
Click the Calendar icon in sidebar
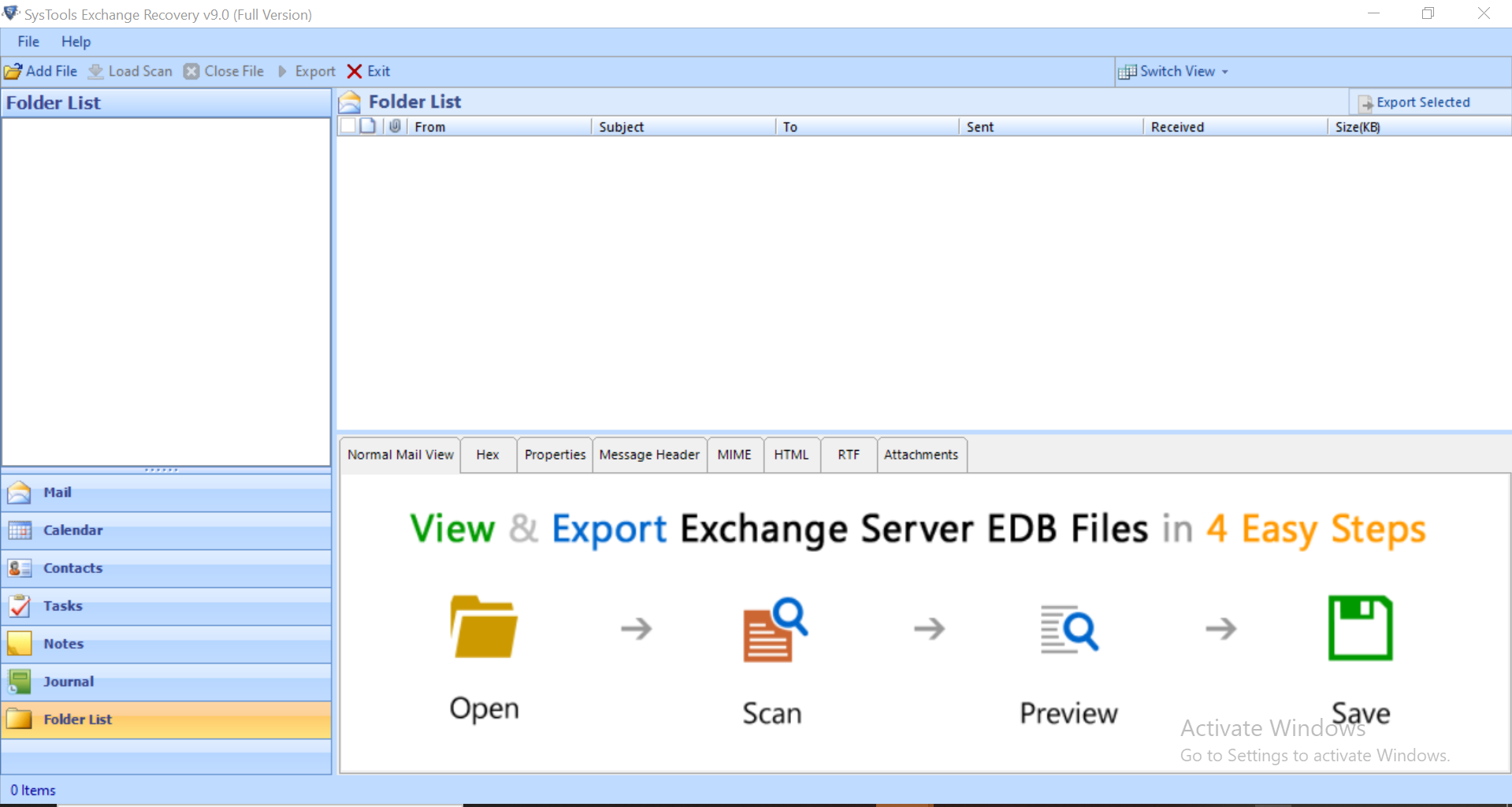pyautogui.click(x=20, y=531)
